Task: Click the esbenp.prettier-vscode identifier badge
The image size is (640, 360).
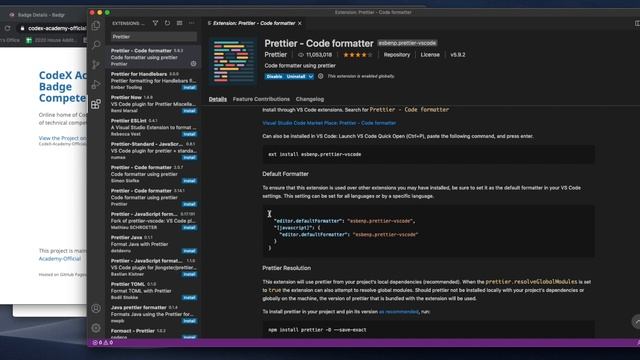Action: pyautogui.click(x=407, y=43)
